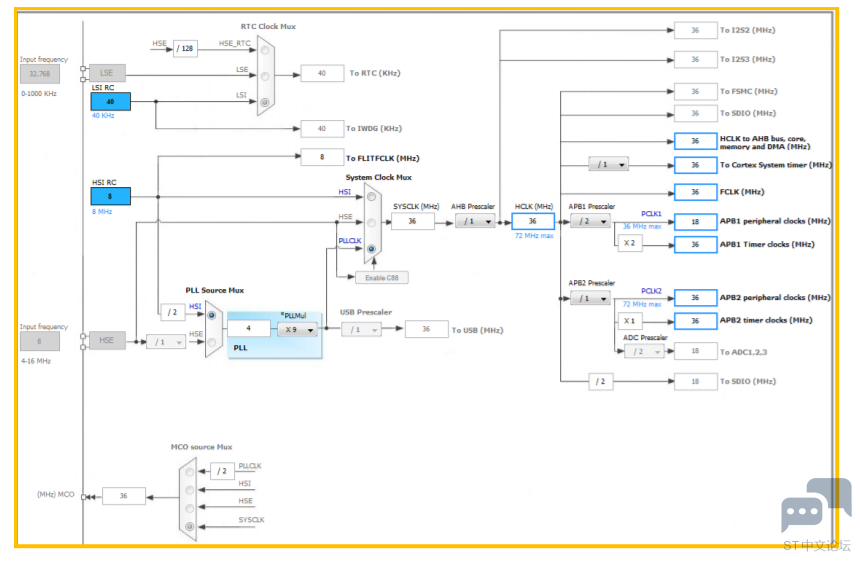
Task: Select HSE radio in MCO source Mux
Action: [190, 508]
